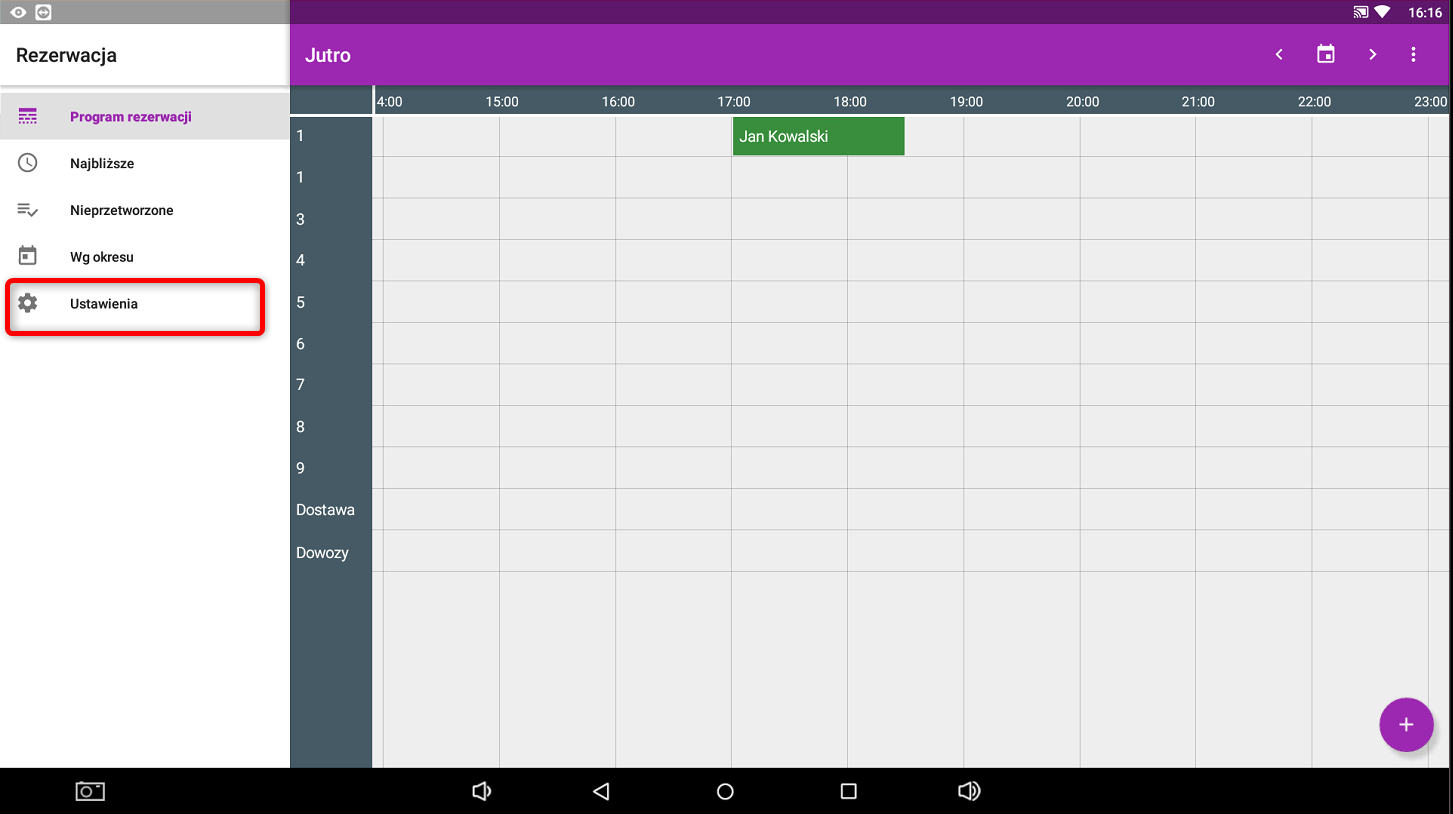Click the Ustawienia gear icon

(x=28, y=303)
